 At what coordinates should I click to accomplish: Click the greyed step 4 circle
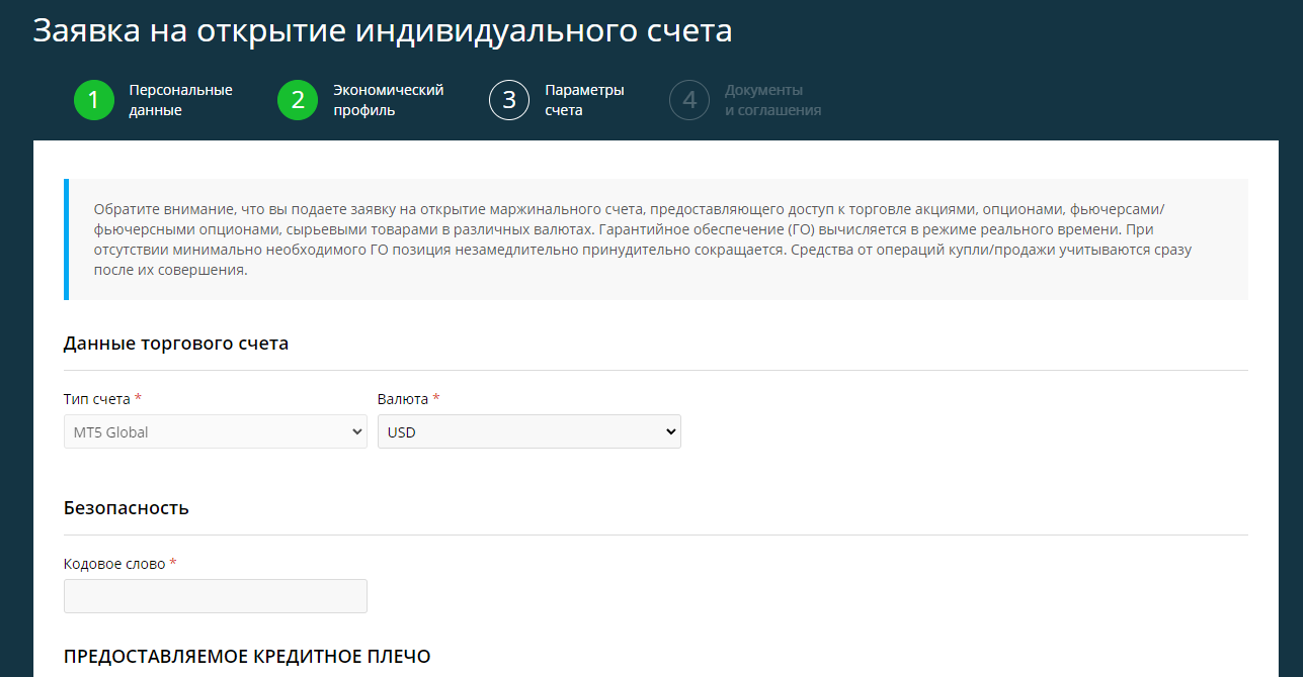pos(689,100)
